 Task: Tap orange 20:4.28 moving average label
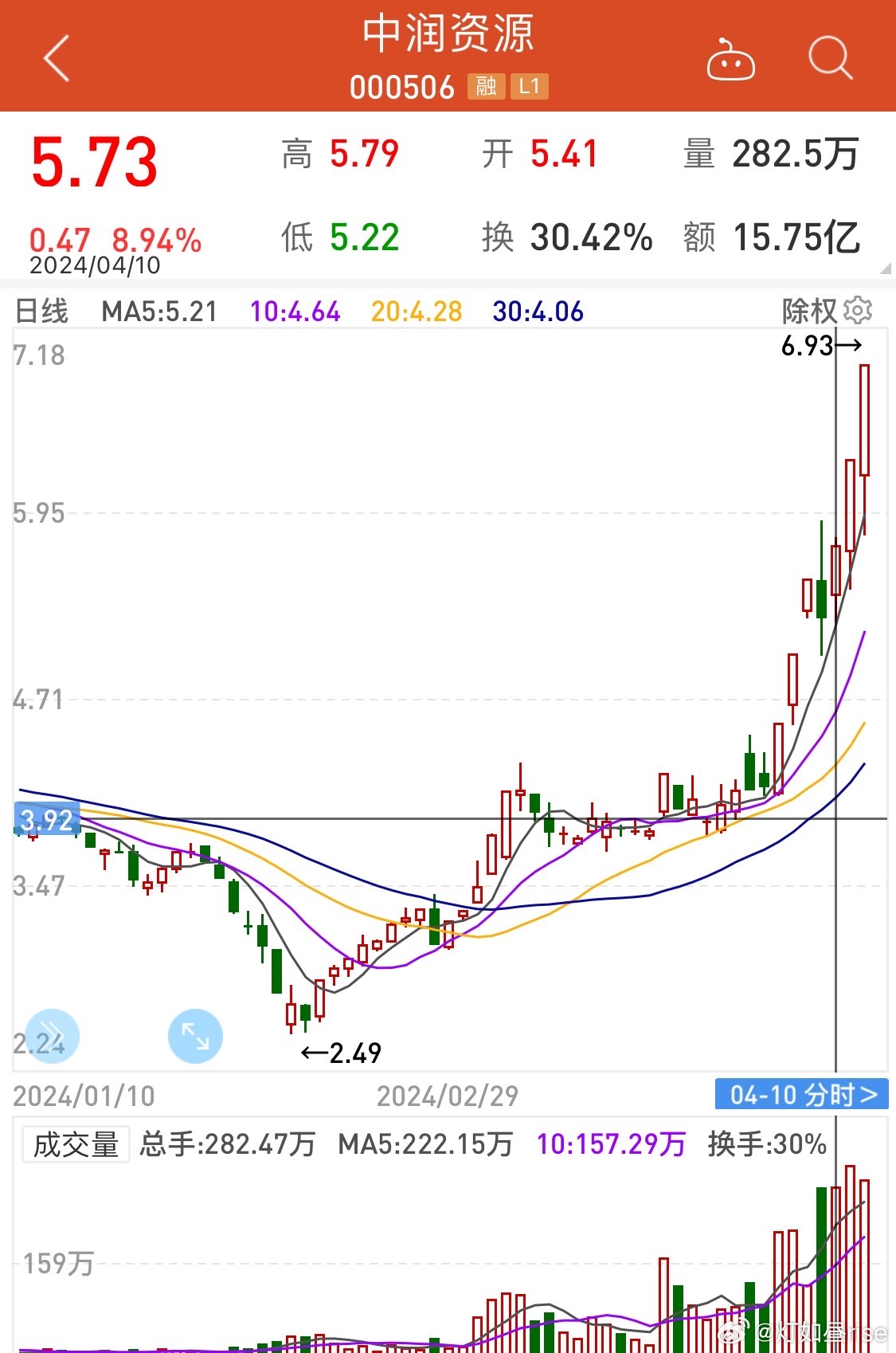pos(417,311)
